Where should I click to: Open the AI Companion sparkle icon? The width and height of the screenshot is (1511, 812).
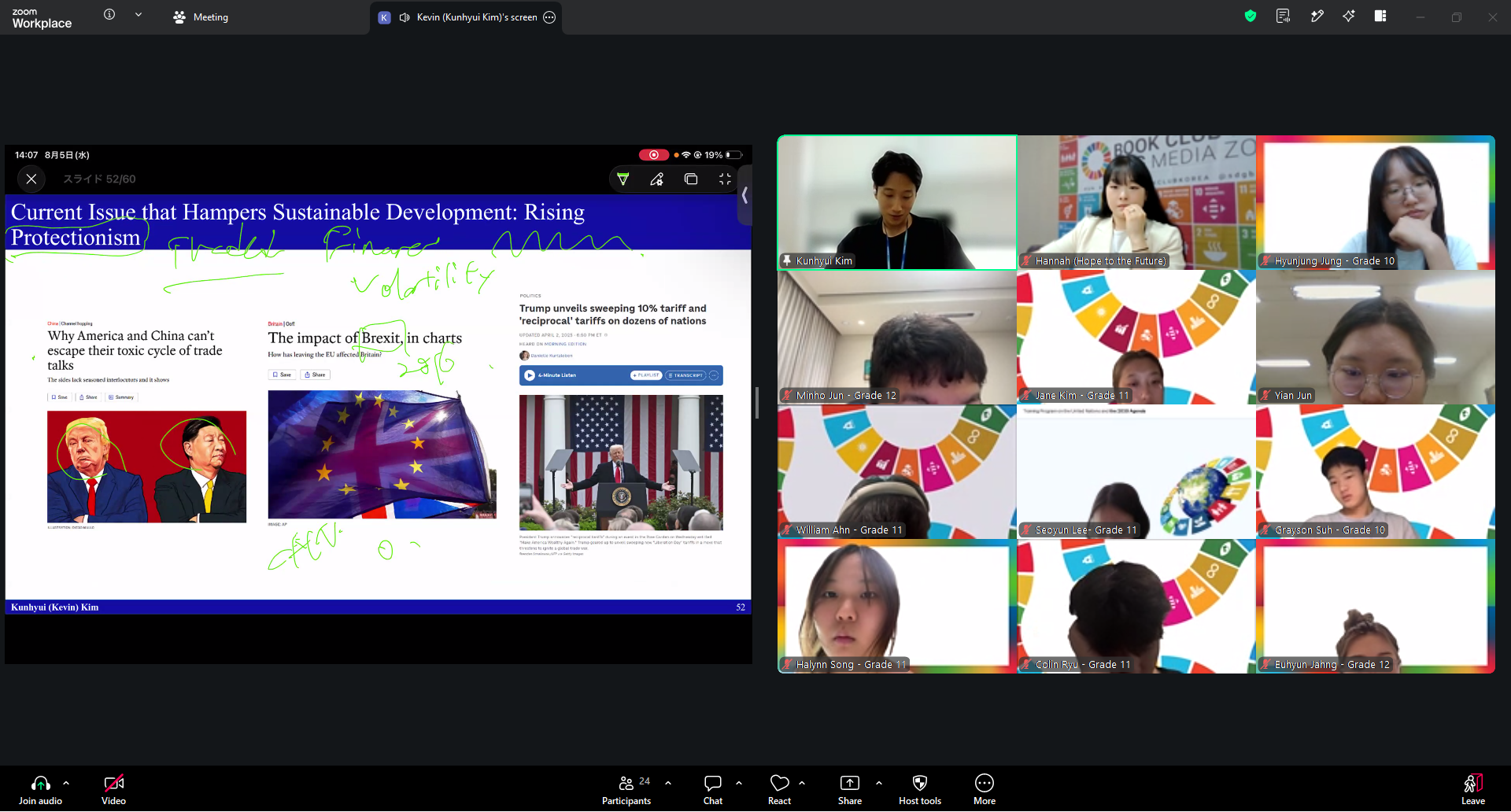[x=1349, y=16]
